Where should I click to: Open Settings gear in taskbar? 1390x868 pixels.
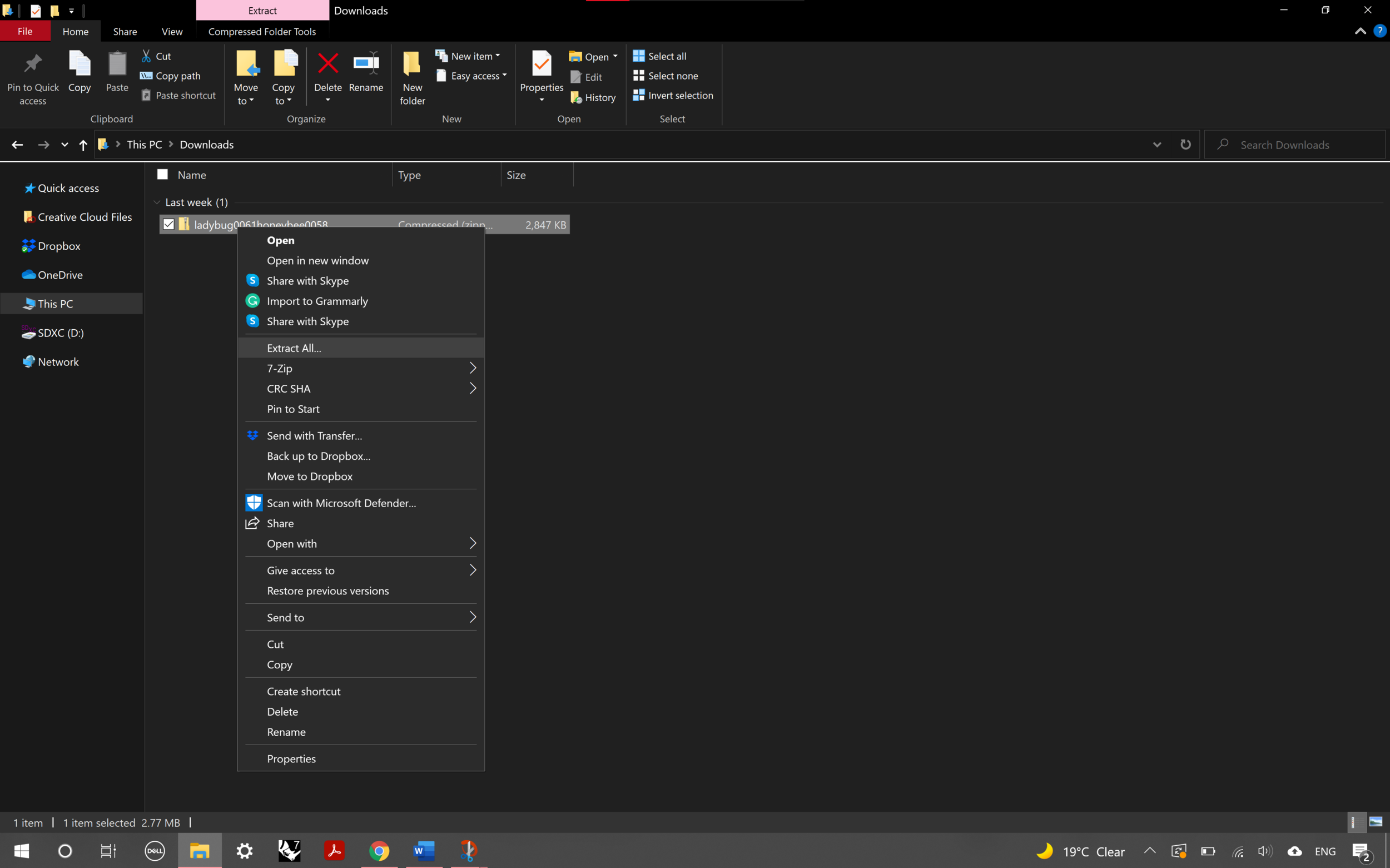click(x=245, y=851)
